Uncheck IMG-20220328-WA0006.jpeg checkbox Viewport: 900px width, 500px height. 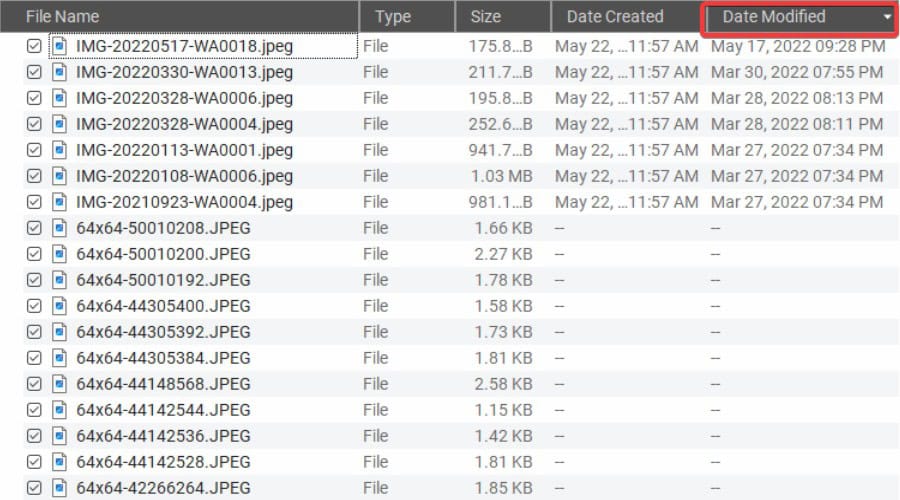tap(34, 98)
